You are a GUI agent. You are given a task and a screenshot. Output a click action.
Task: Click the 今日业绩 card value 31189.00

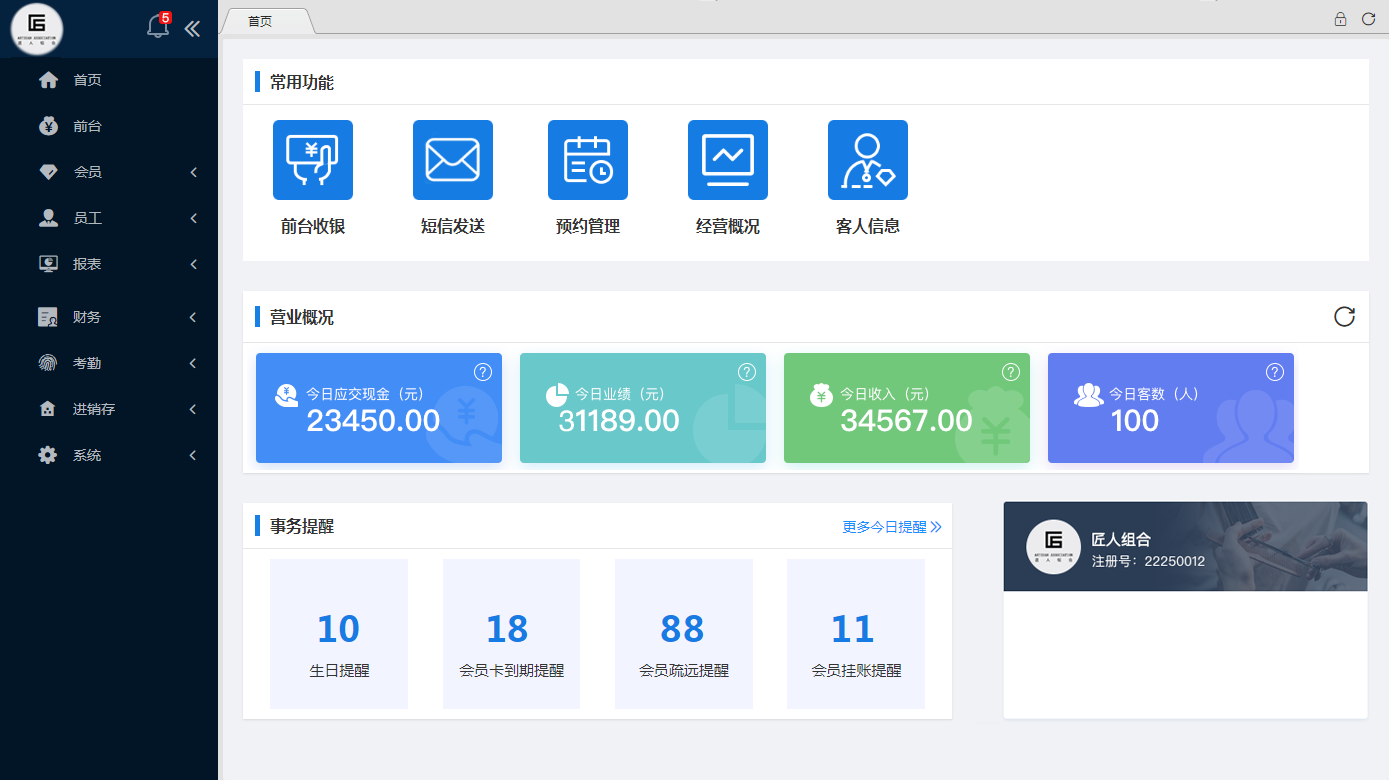(619, 421)
